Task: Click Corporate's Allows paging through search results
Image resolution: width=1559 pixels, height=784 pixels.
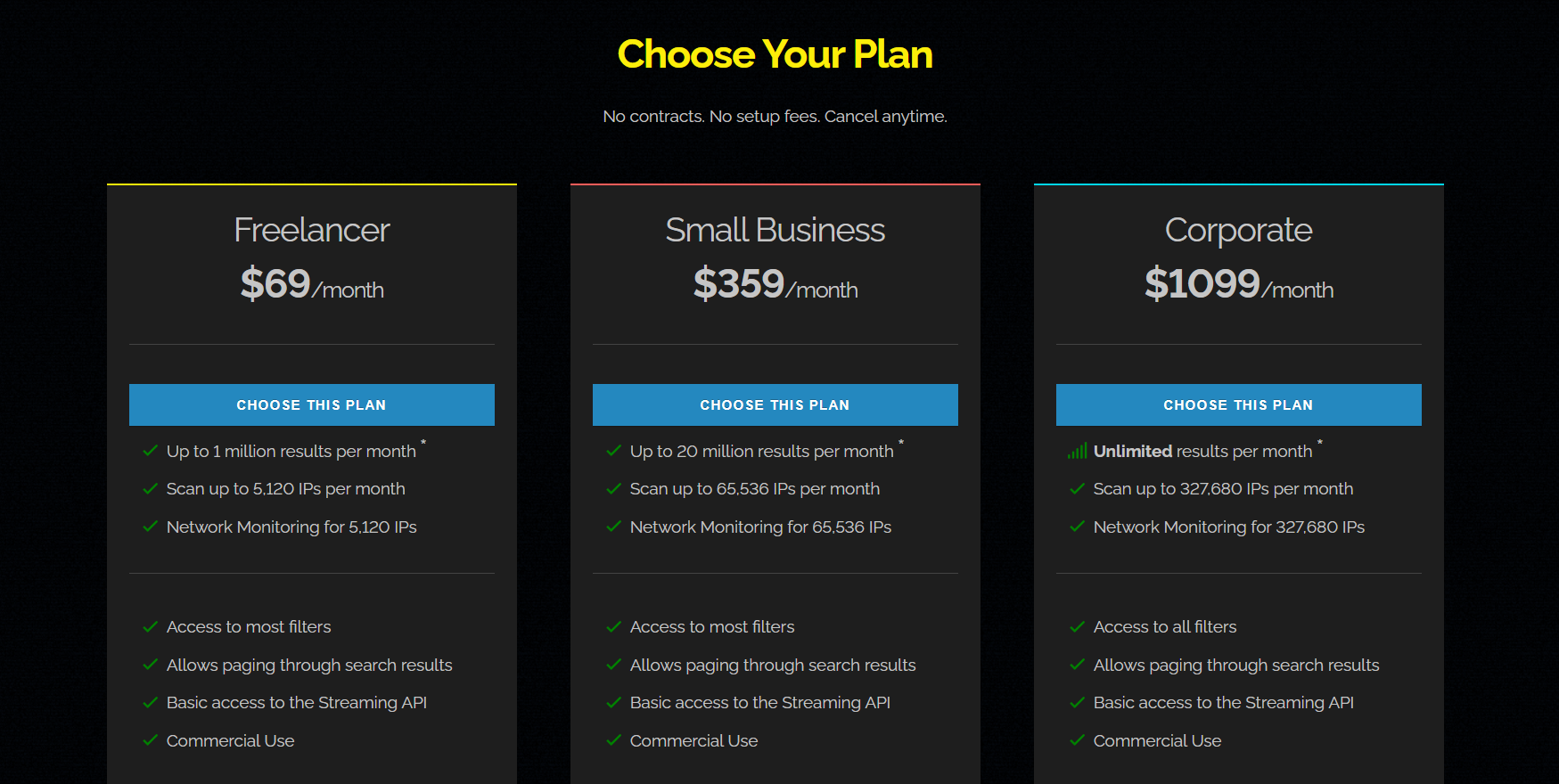Action: coord(1235,665)
